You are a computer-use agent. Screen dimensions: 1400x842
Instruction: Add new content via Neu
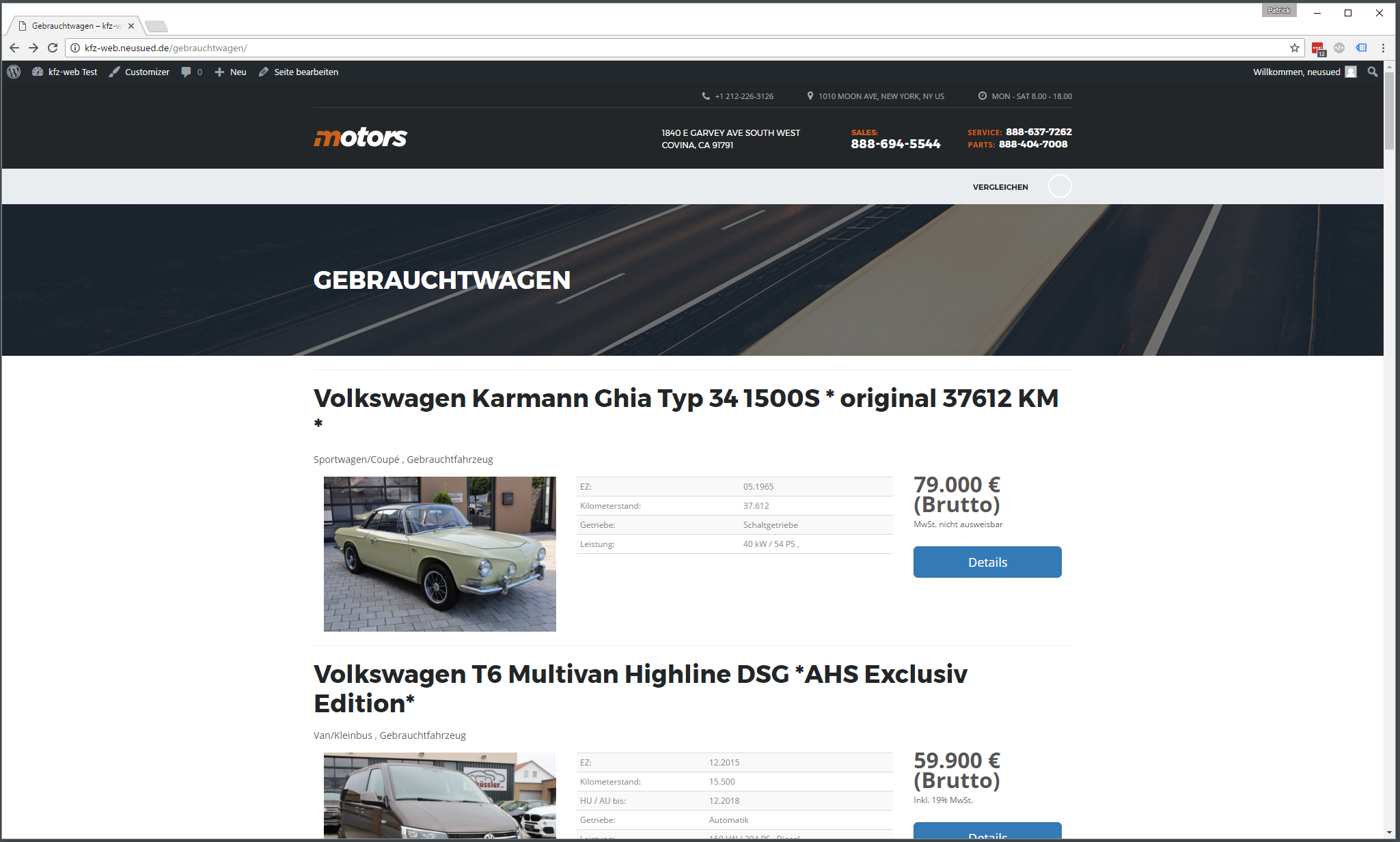[230, 72]
